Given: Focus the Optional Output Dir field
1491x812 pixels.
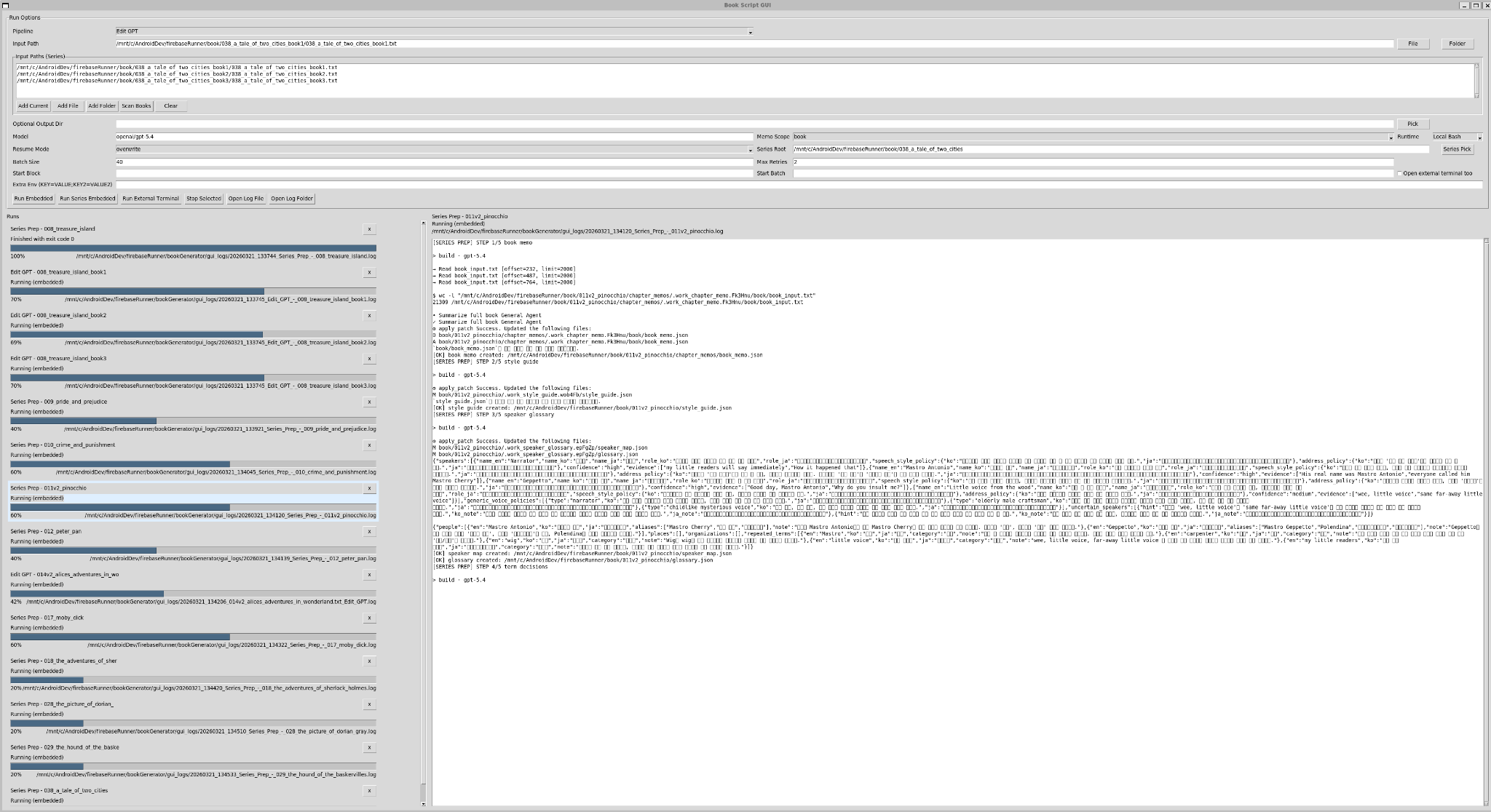Looking at the screenshot, I should click(754, 124).
